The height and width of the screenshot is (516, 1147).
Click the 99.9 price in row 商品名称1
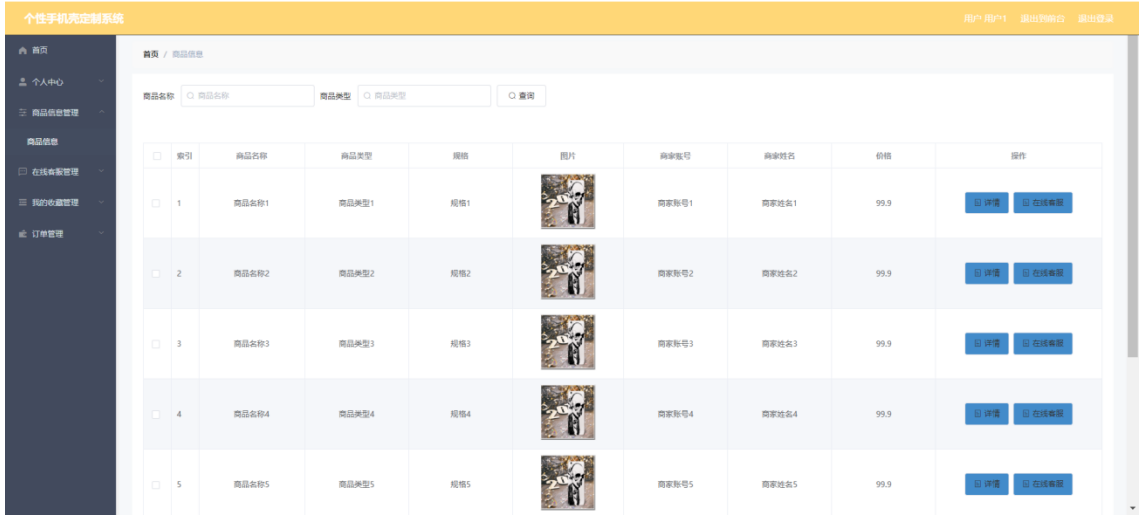(884, 203)
